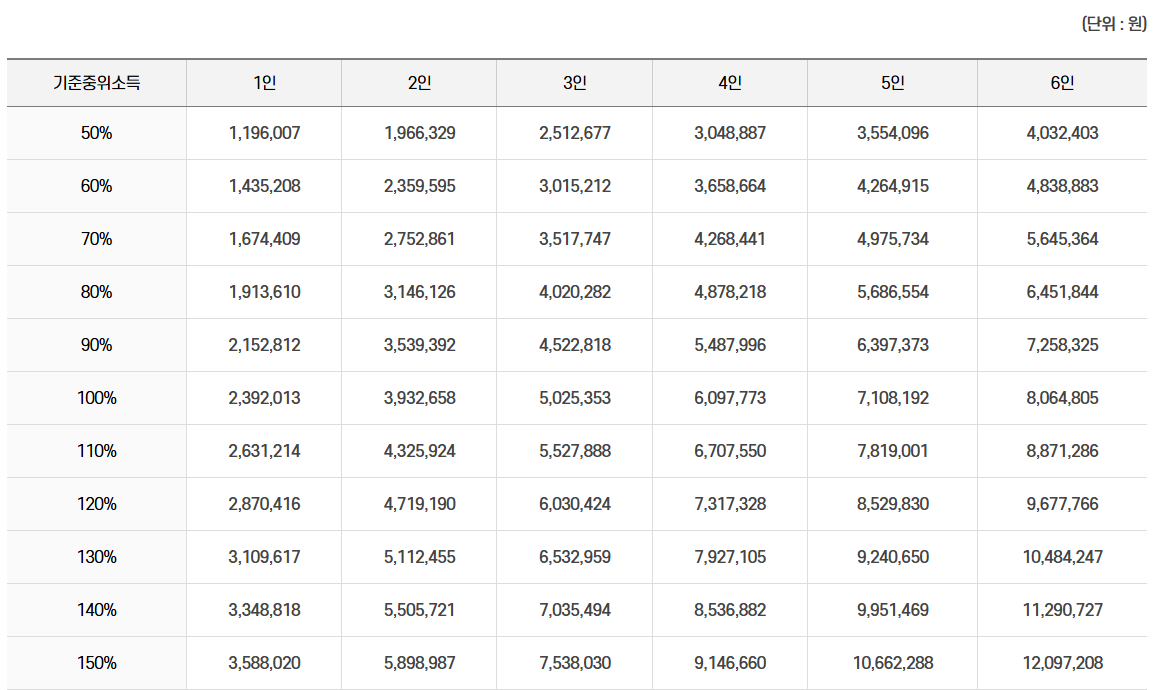Click the 60% row label
The image size is (1163, 690).
tap(96, 185)
